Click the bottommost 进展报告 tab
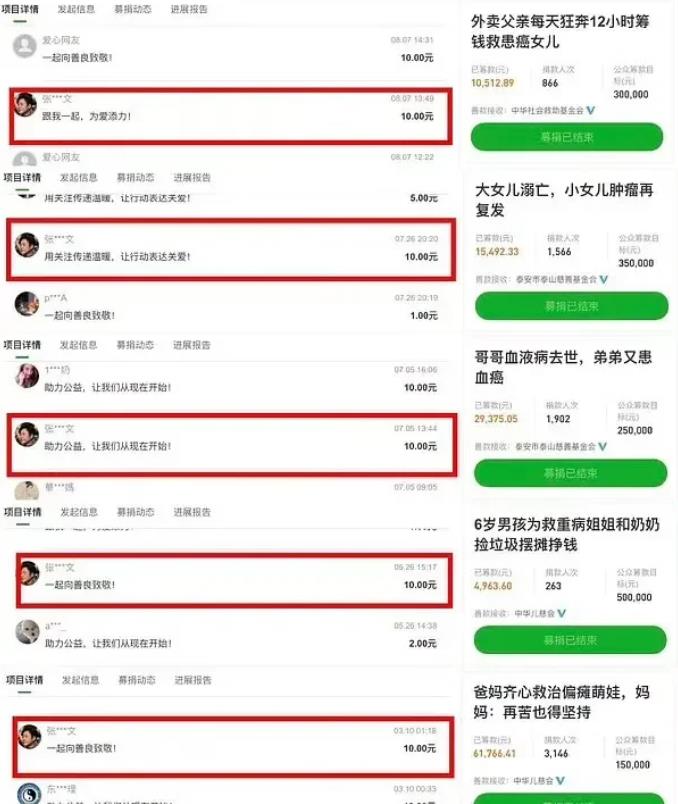 coord(193,680)
